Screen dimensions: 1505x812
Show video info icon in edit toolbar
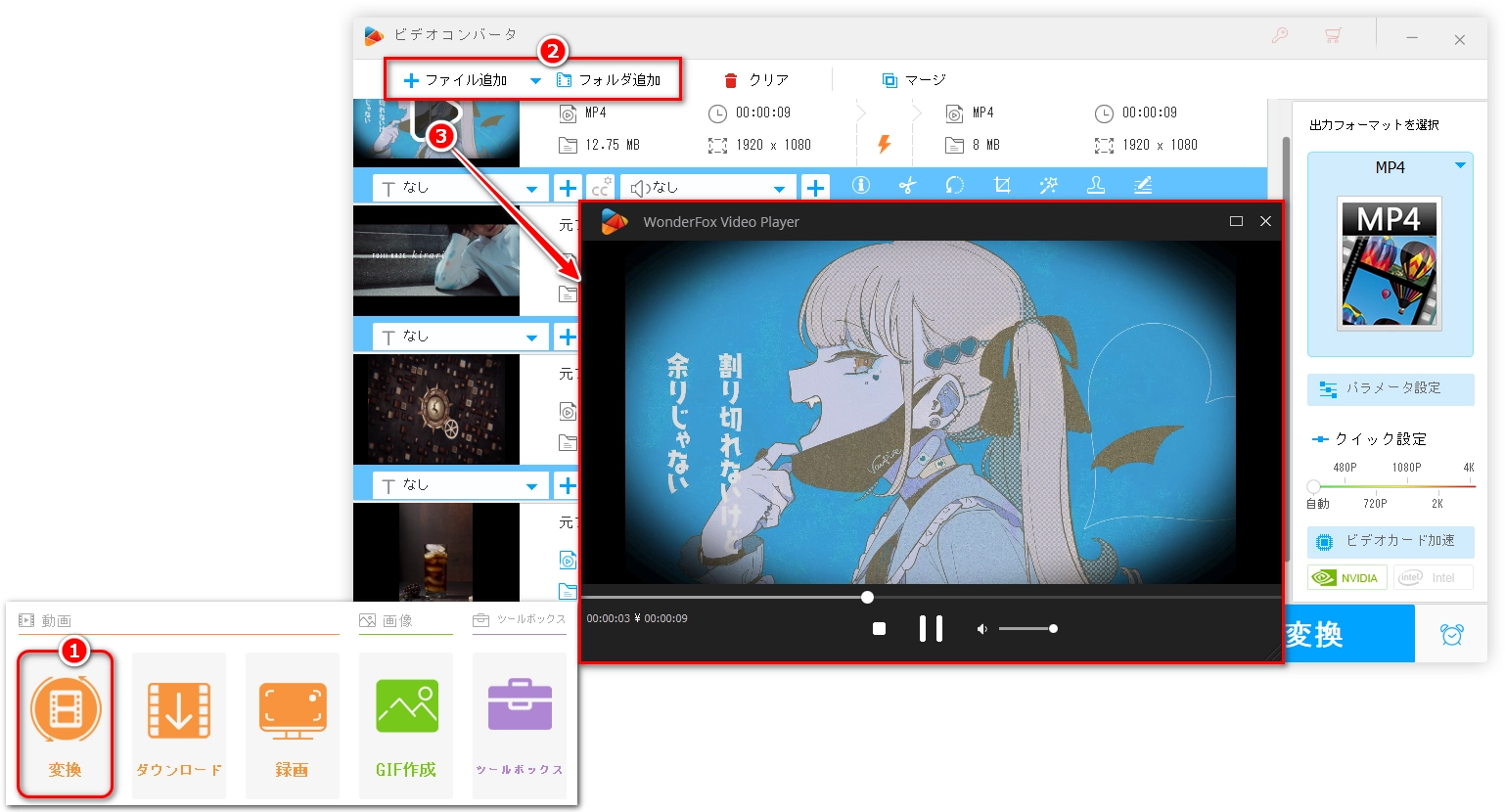point(861,185)
